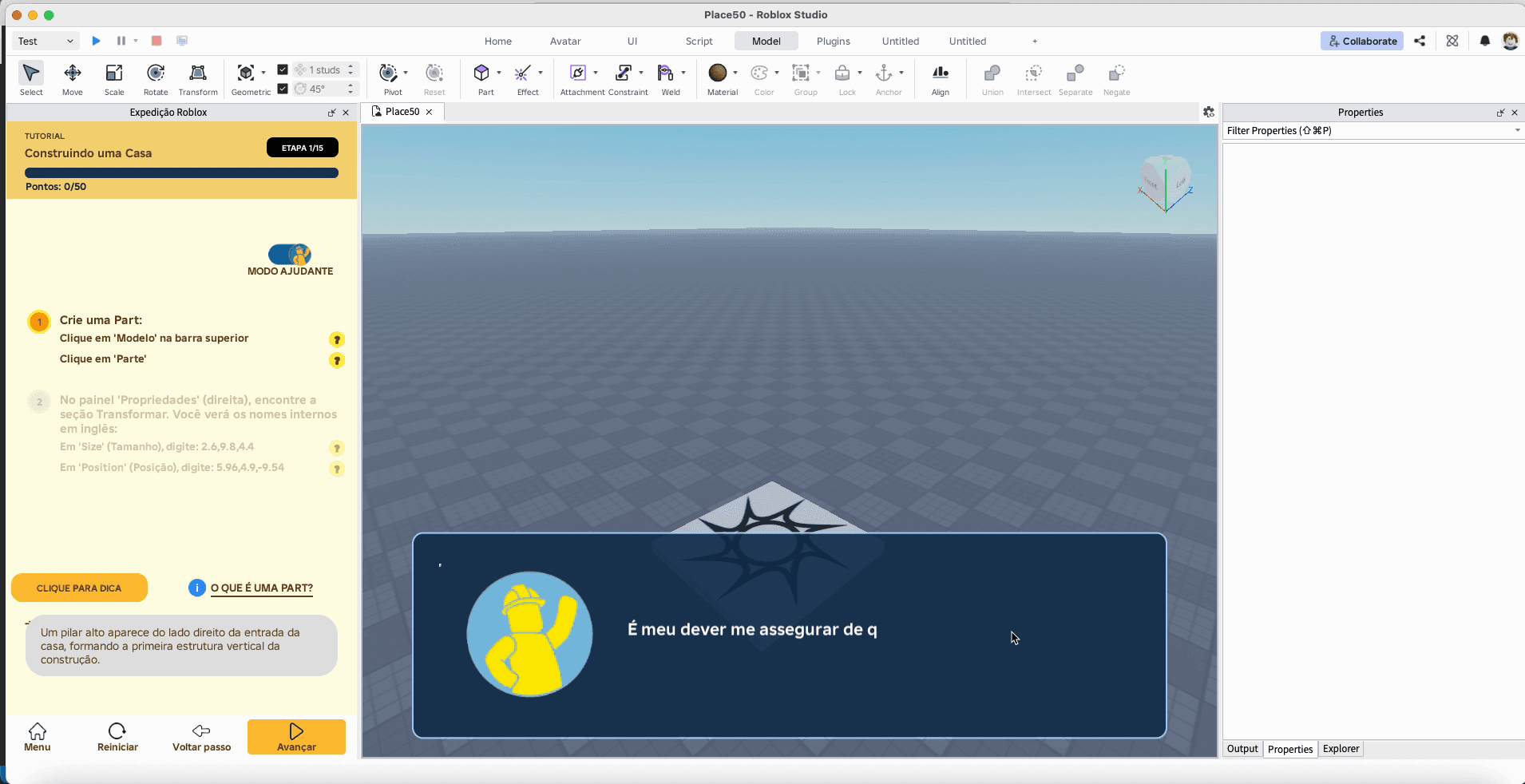Toggle snap to grid in studs
1525x784 pixels.
point(284,69)
